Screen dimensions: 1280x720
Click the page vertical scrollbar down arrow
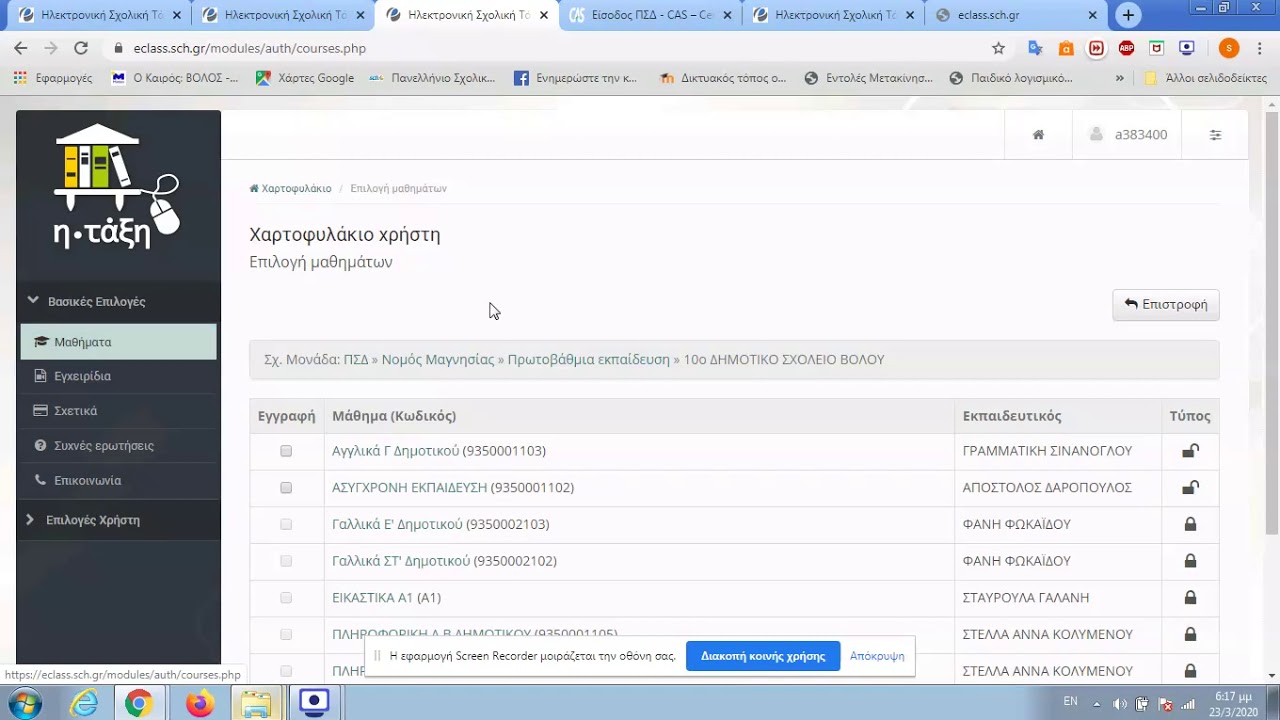tap(1272, 675)
